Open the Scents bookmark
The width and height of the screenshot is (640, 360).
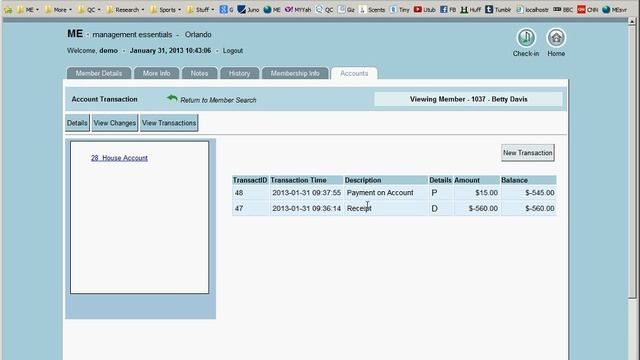(x=372, y=9)
